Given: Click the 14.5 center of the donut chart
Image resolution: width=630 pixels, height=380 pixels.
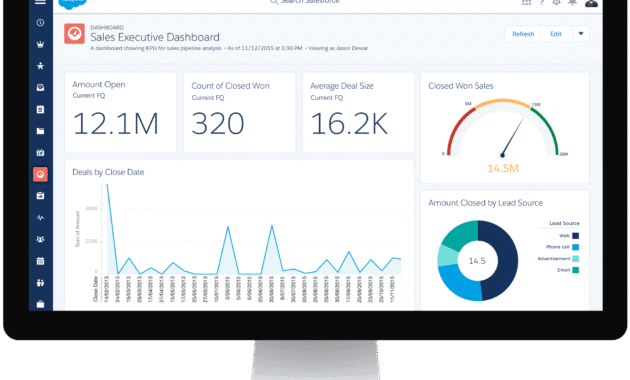Looking at the screenshot, I should pyautogui.click(x=477, y=261).
